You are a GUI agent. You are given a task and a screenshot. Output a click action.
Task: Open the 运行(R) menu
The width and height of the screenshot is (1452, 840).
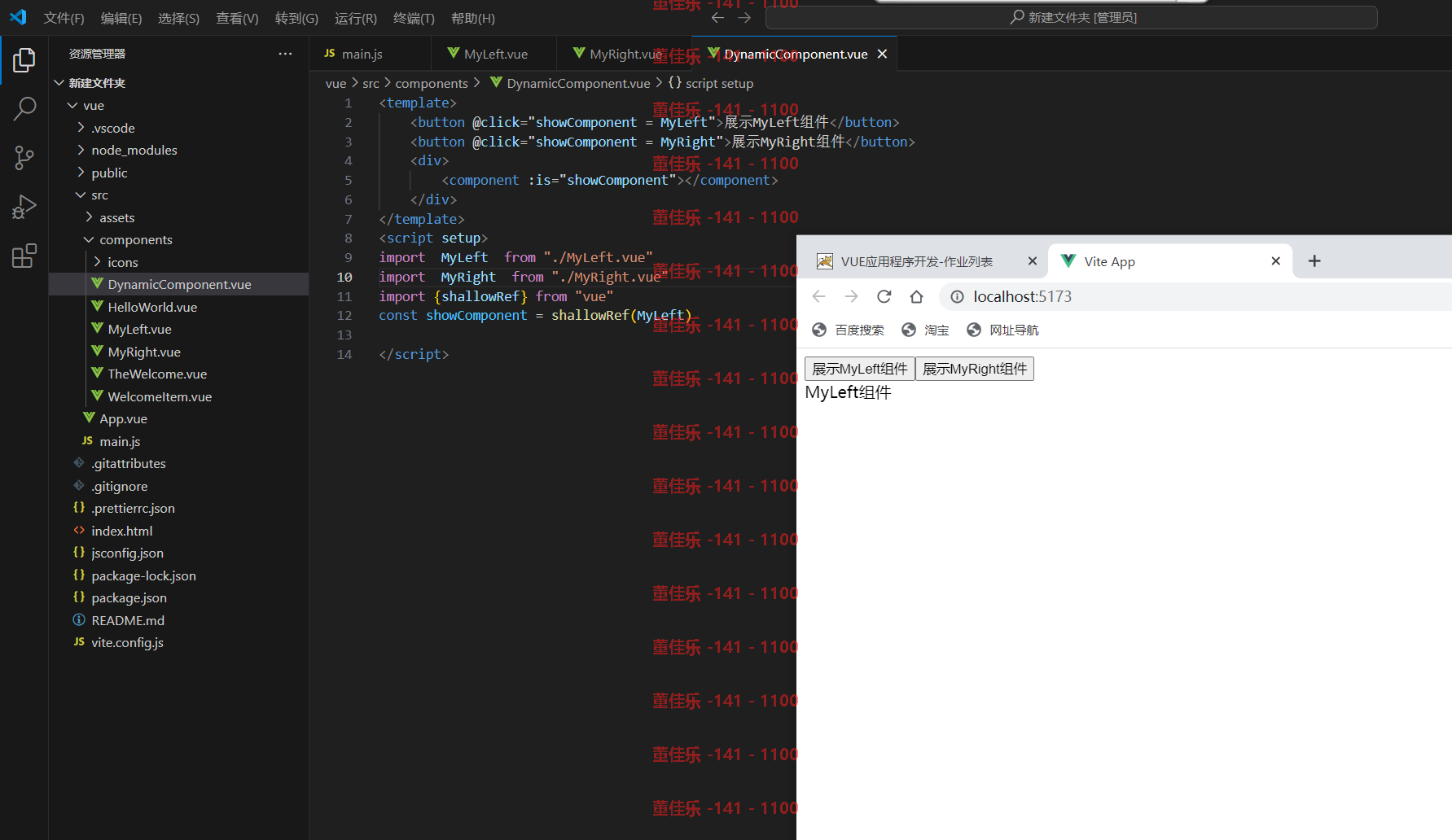[356, 18]
